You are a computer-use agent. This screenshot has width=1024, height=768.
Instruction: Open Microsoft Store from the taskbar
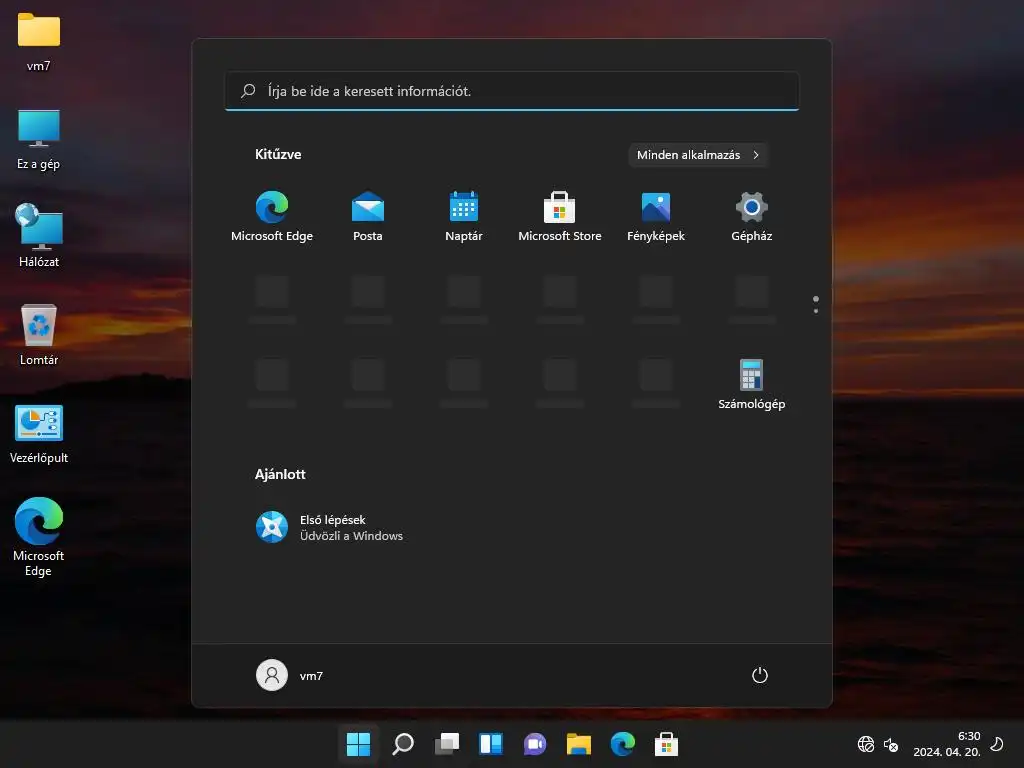666,744
